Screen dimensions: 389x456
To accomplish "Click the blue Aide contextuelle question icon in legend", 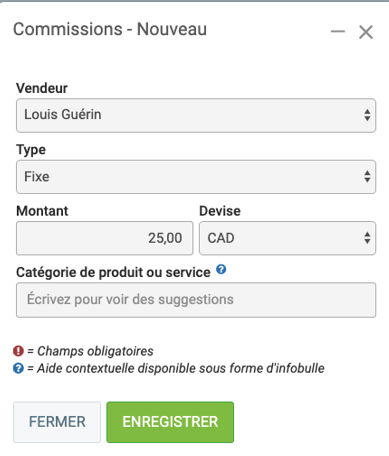I will pyautogui.click(x=18, y=368).
